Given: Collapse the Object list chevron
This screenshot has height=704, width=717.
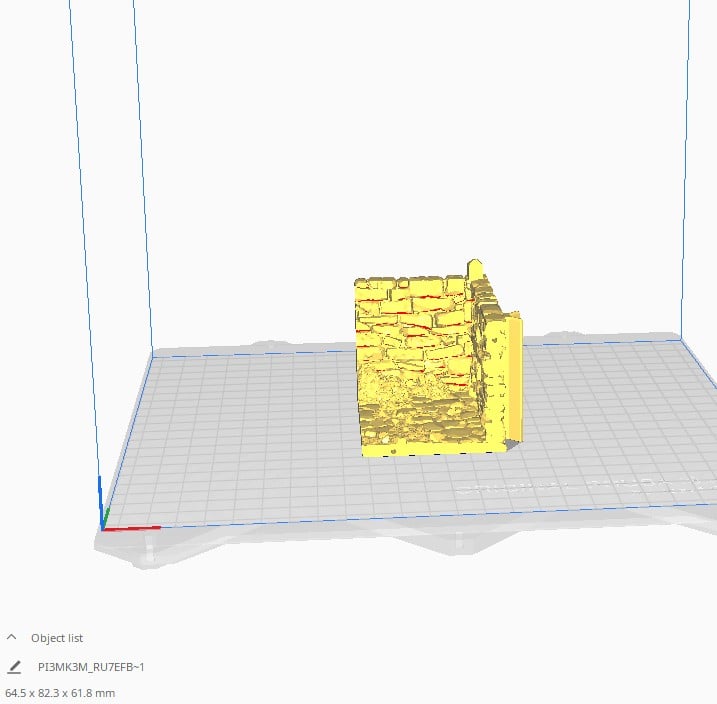Looking at the screenshot, I should [12, 637].
